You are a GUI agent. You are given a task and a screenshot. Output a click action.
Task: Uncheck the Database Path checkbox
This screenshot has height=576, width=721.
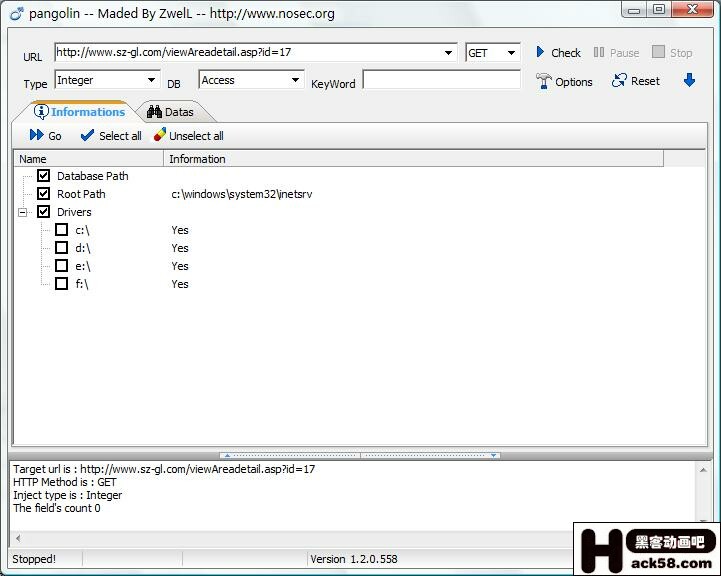point(43,176)
